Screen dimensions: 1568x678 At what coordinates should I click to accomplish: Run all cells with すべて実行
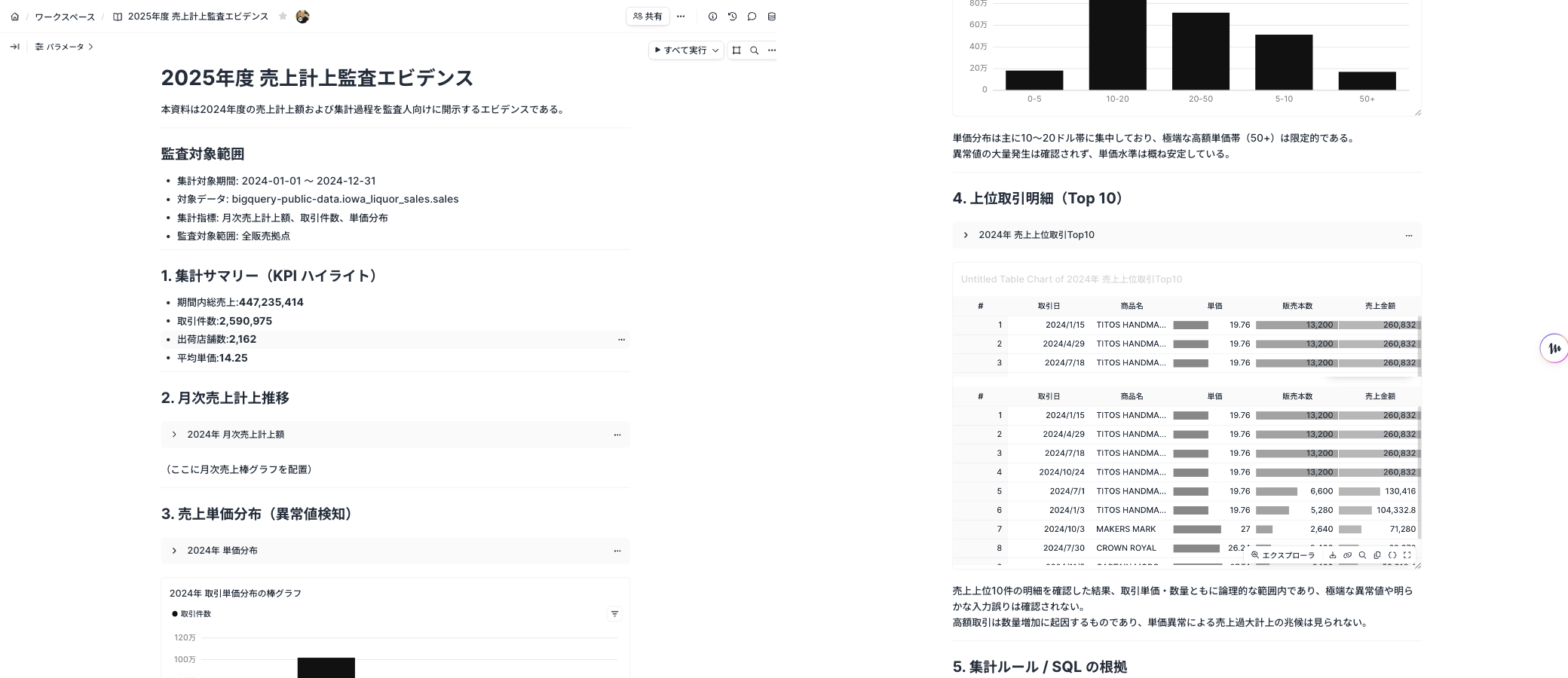pos(680,50)
